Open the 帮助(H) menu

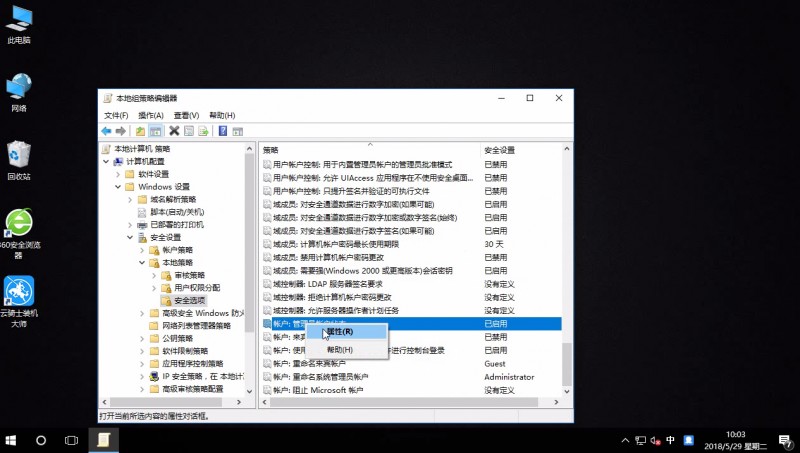(222, 115)
